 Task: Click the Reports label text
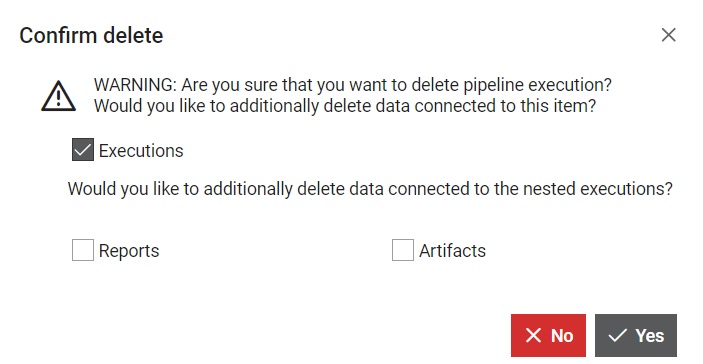point(129,251)
